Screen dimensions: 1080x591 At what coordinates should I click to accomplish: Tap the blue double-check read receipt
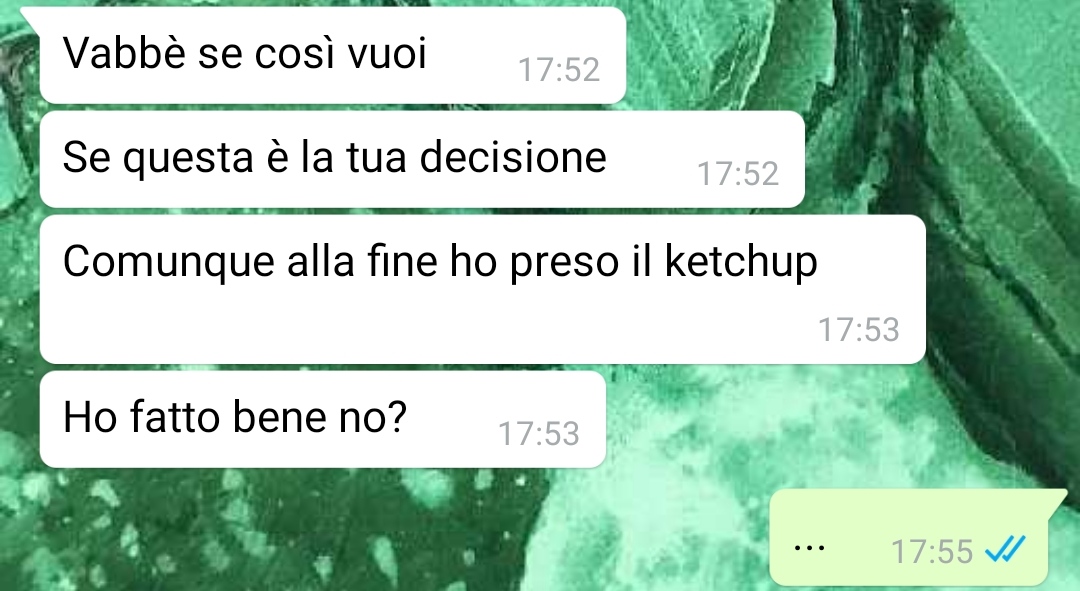(1006, 550)
